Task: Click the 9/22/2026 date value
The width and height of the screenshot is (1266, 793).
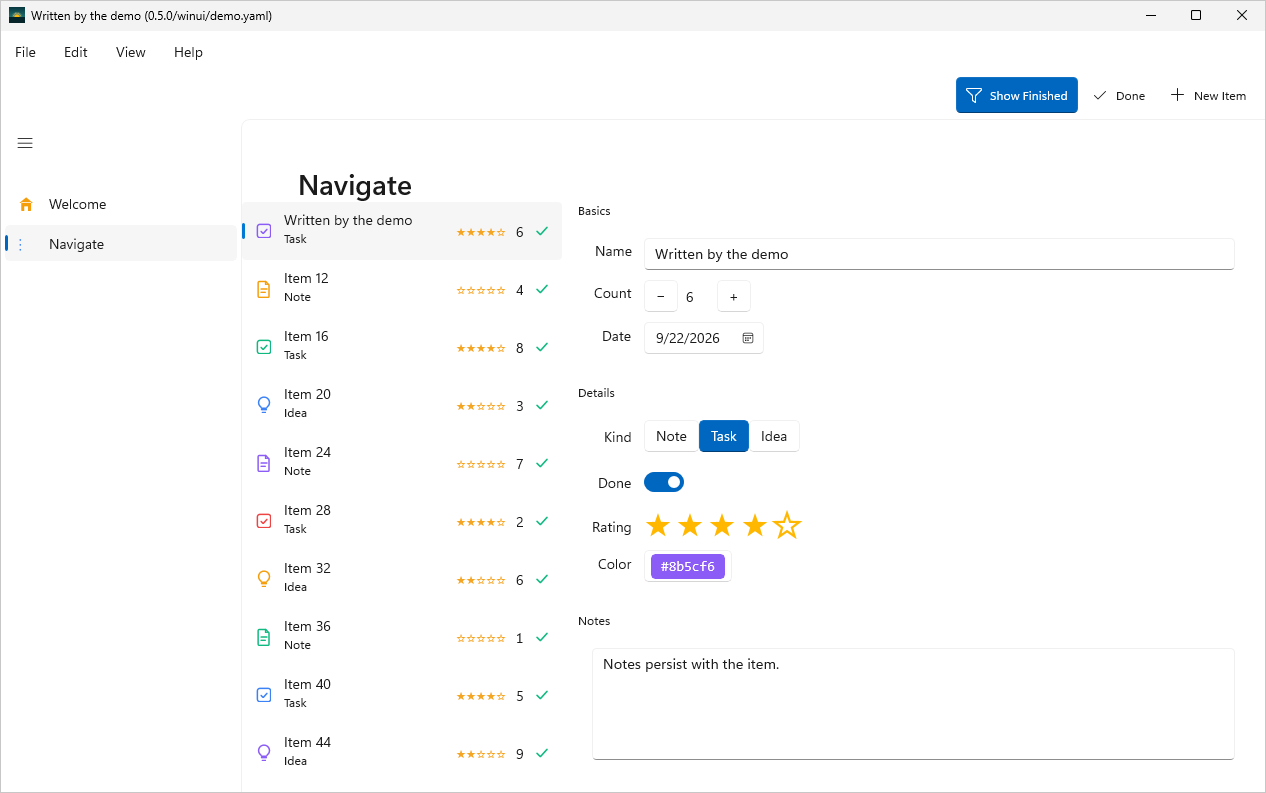Action: pos(688,338)
